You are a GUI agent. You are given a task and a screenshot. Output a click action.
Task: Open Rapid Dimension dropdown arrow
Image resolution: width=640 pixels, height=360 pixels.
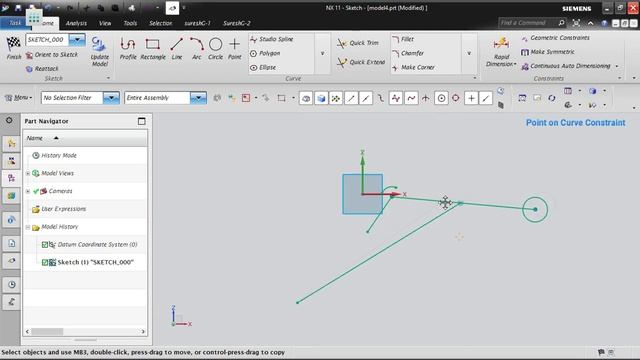515,64
